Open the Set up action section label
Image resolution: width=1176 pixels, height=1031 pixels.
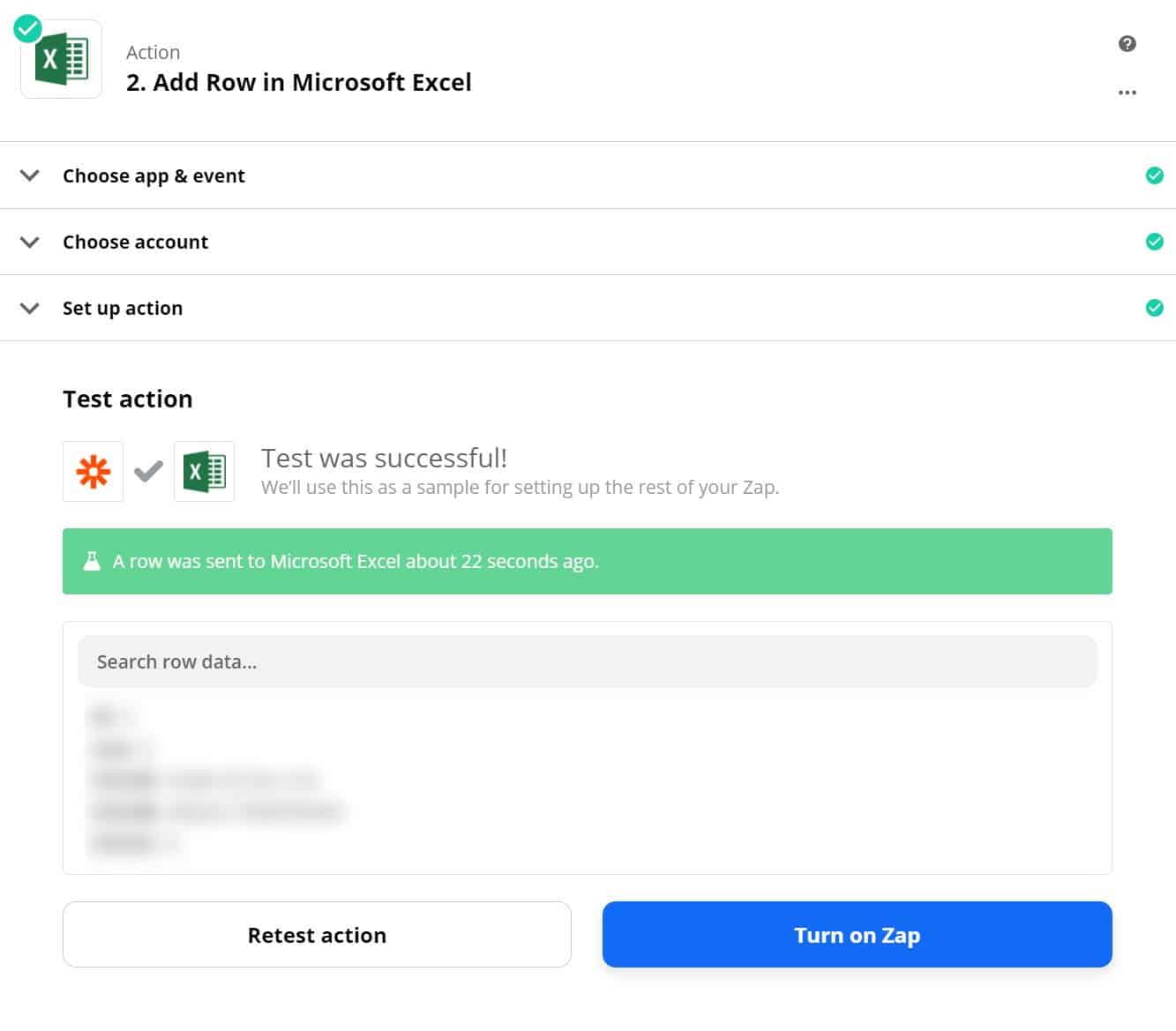click(123, 308)
